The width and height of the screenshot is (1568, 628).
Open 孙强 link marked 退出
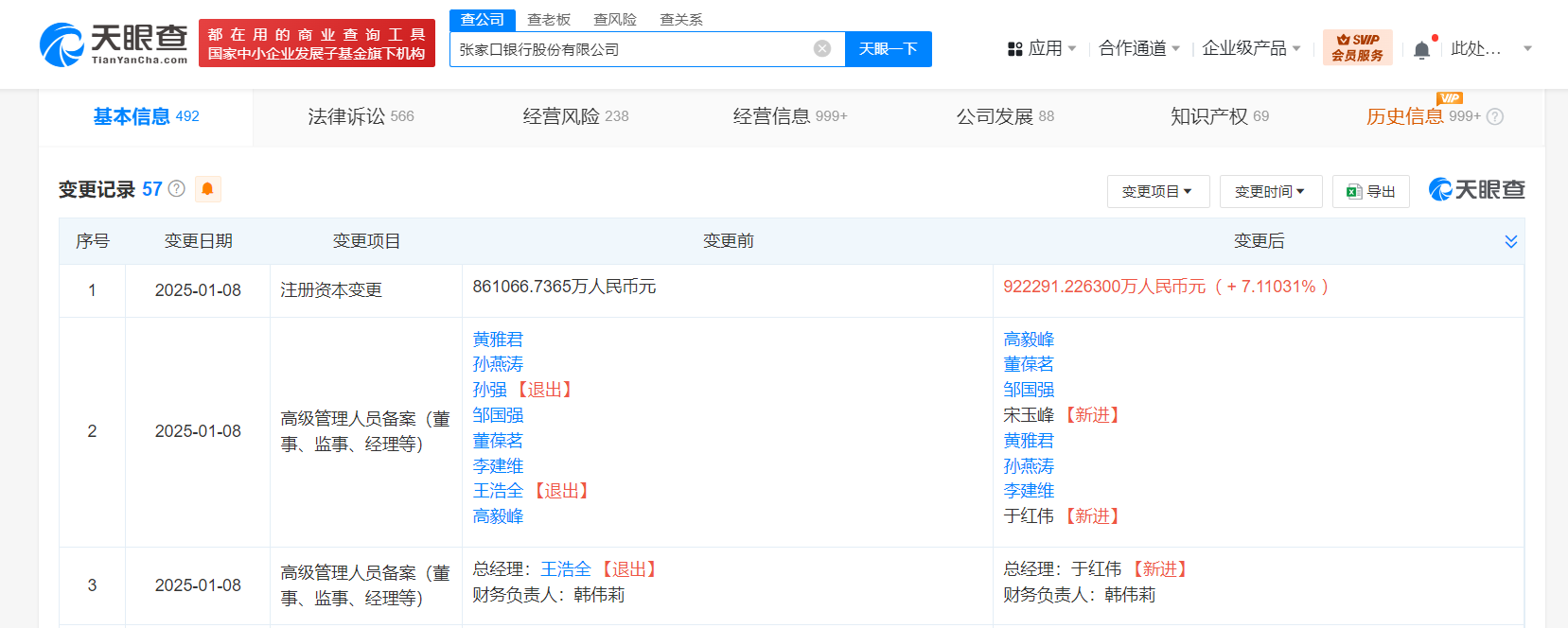pos(490,390)
